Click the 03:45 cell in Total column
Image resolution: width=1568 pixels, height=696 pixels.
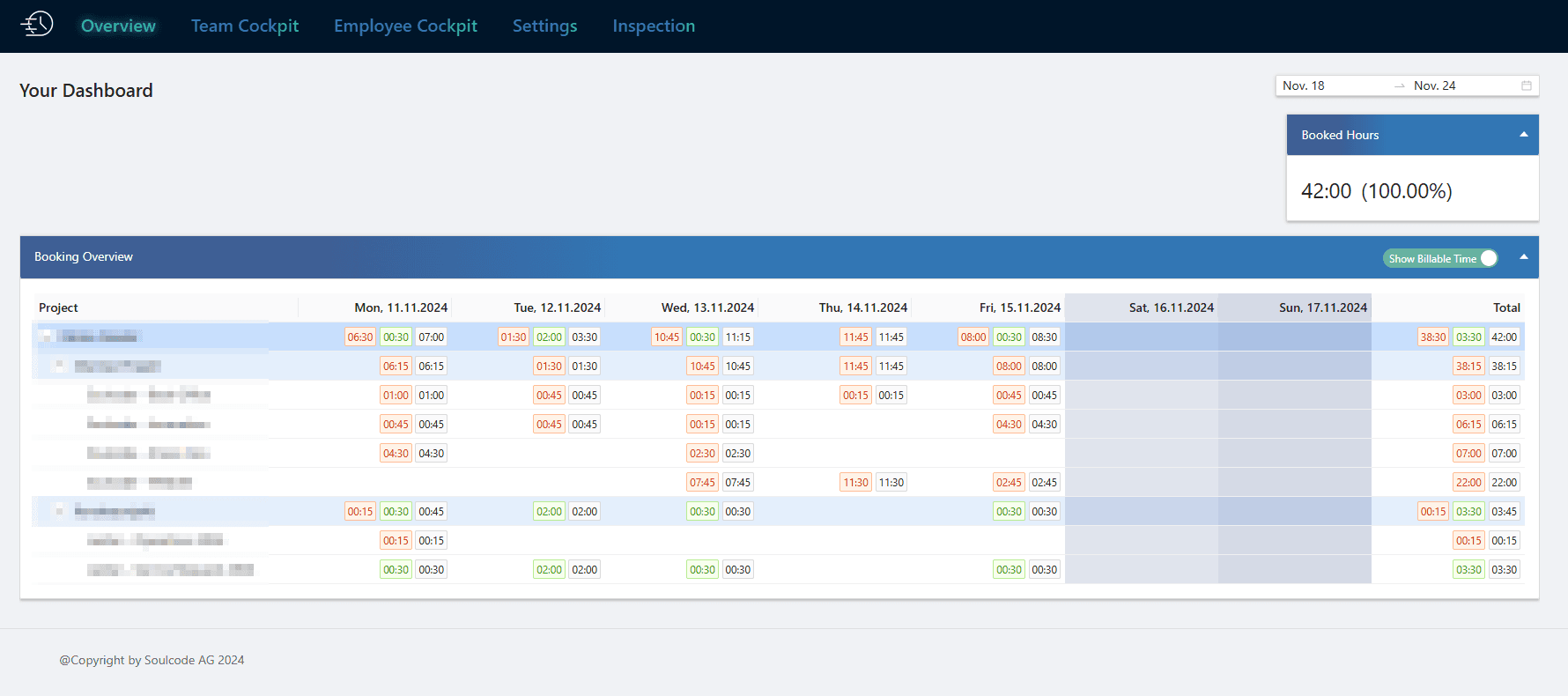[1505, 511]
